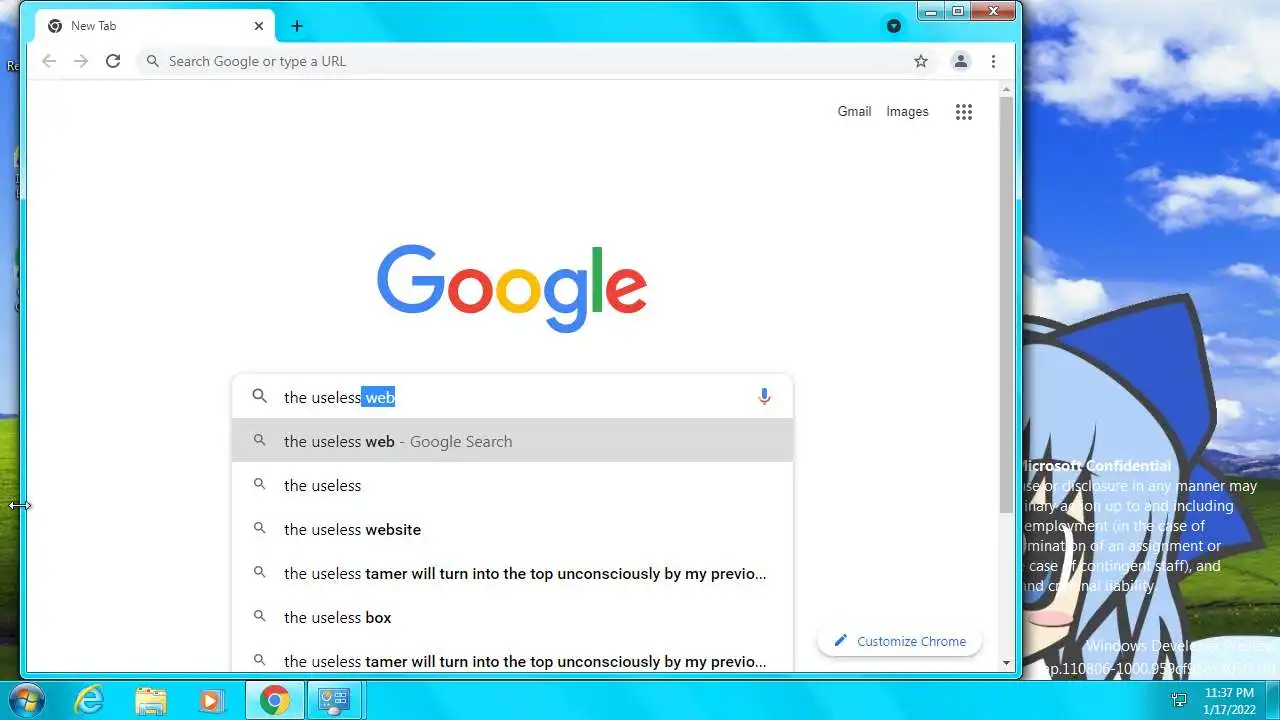Open the tab search dropdown arrow
The height and width of the screenshot is (720, 1280).
click(894, 26)
